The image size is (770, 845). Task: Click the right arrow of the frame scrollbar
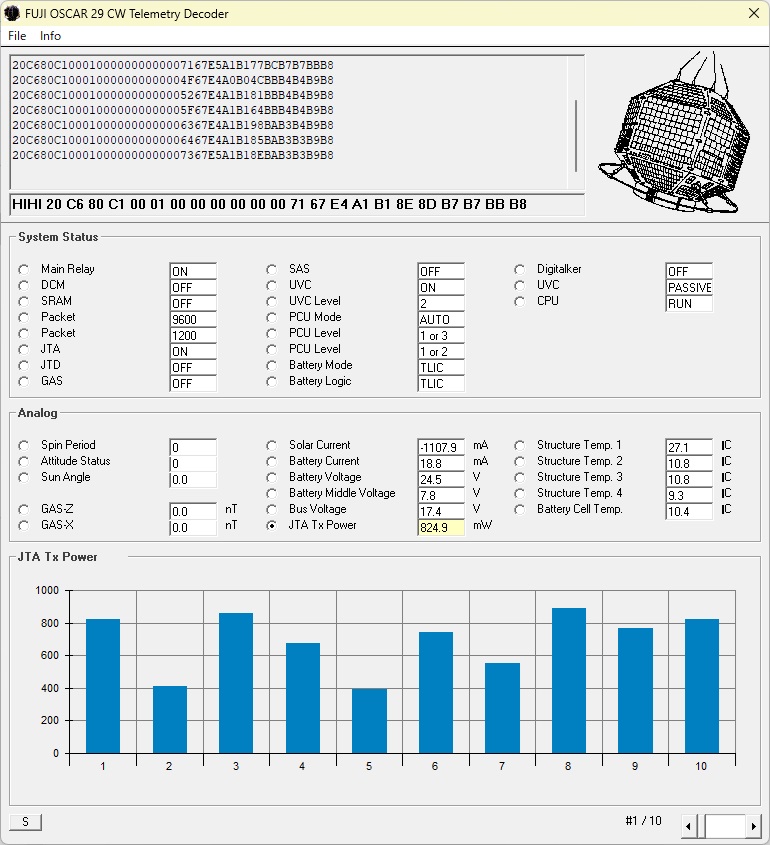click(753, 826)
